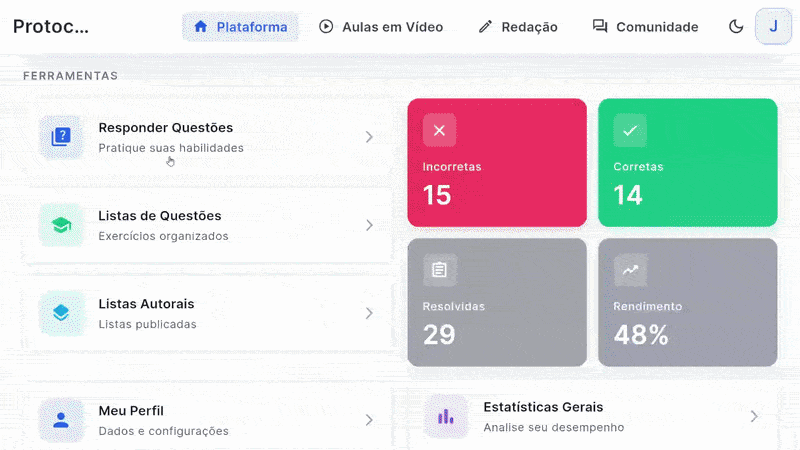
Task: Open Listas de Questões title
Action: [160, 216]
